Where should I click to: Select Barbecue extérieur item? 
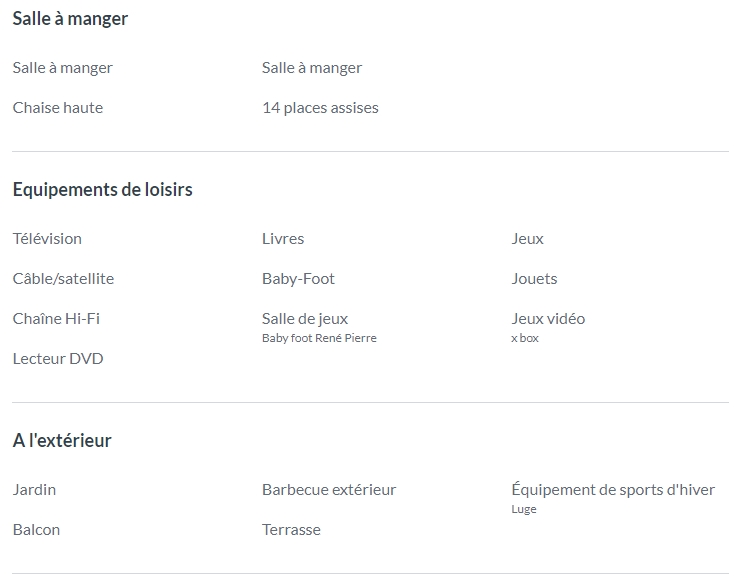click(329, 490)
